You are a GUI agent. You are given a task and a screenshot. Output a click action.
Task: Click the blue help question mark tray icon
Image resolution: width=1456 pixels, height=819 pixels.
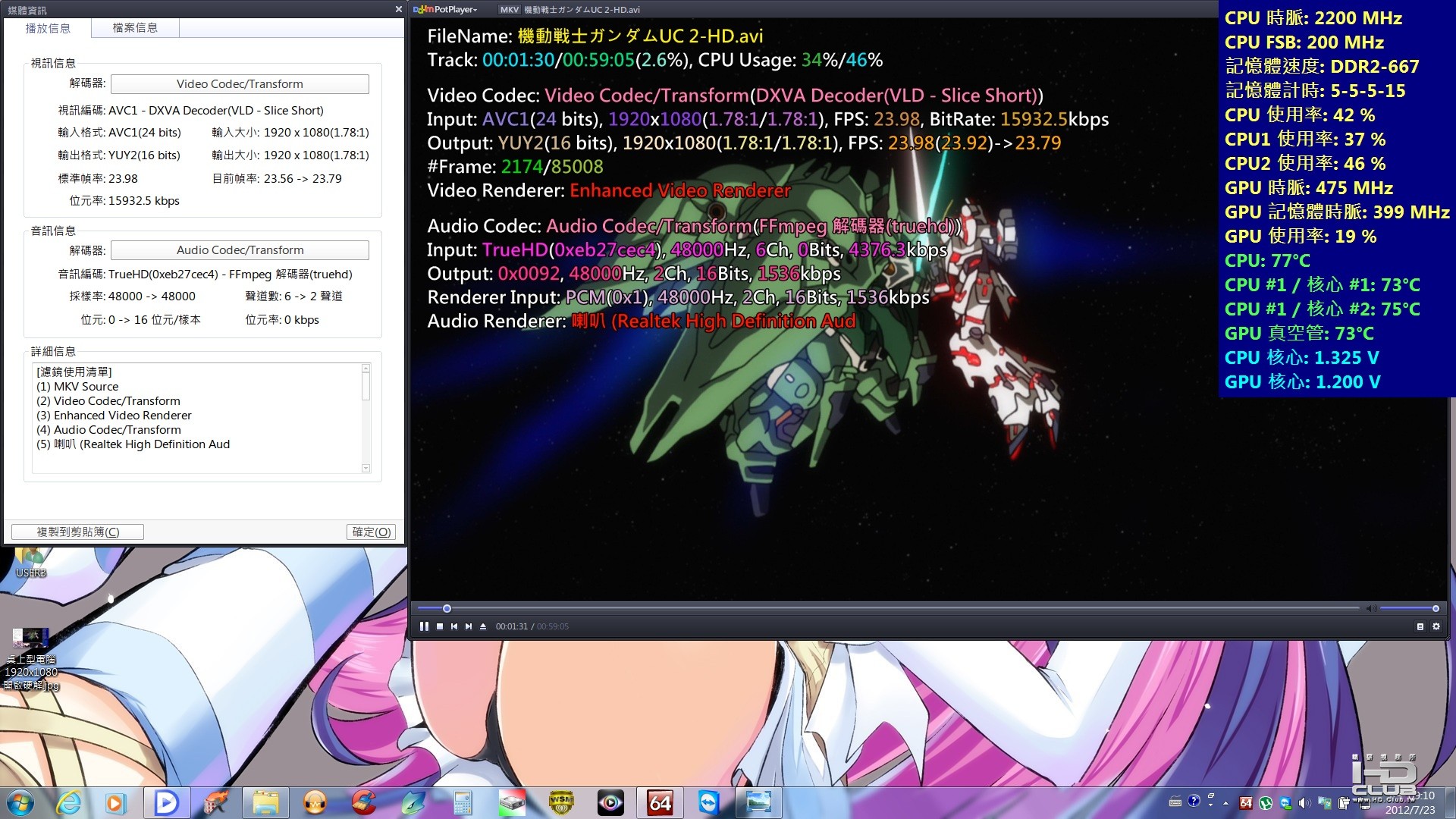[x=1194, y=801]
